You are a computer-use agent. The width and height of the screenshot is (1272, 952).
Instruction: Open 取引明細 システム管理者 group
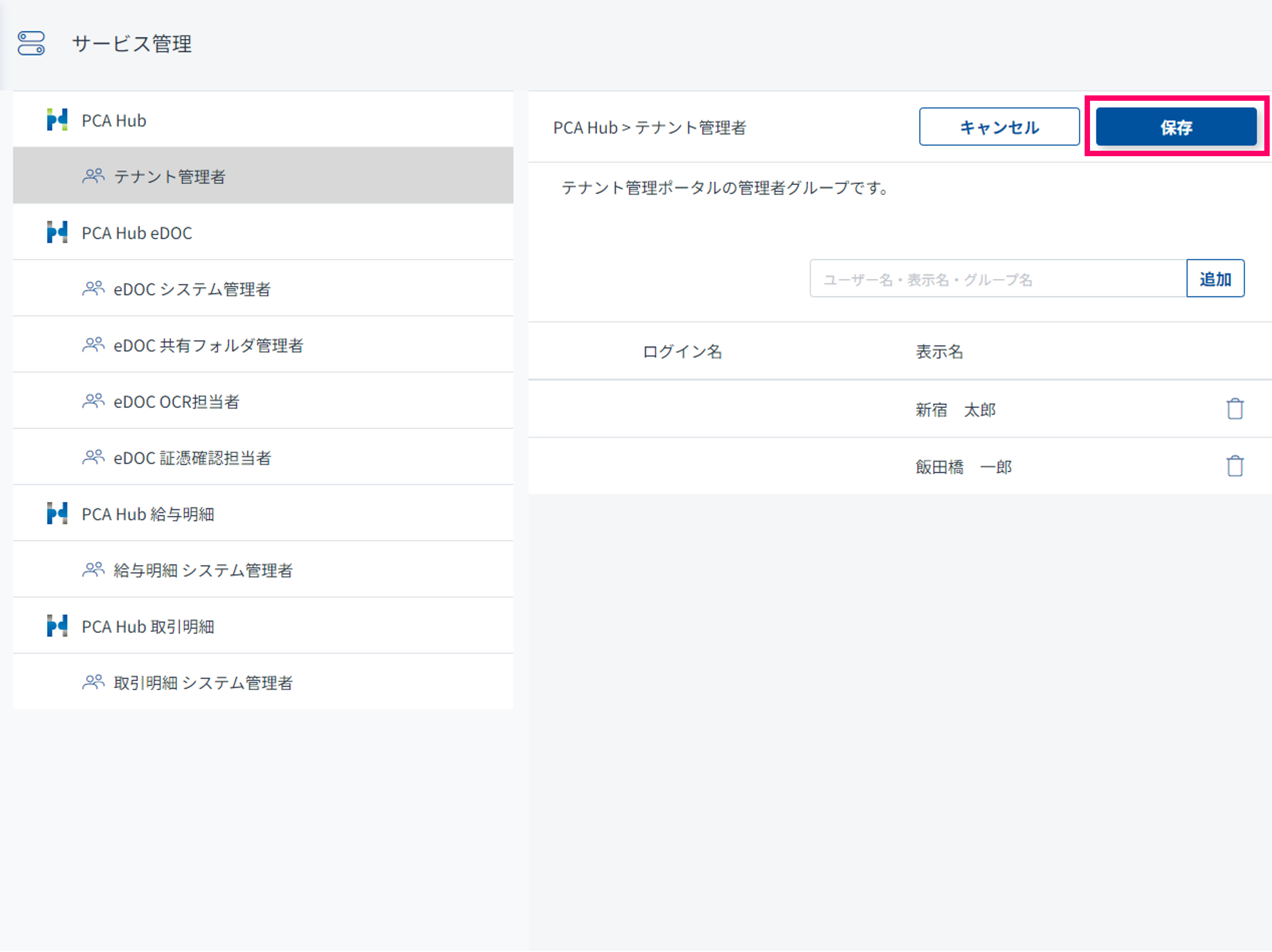[203, 682]
